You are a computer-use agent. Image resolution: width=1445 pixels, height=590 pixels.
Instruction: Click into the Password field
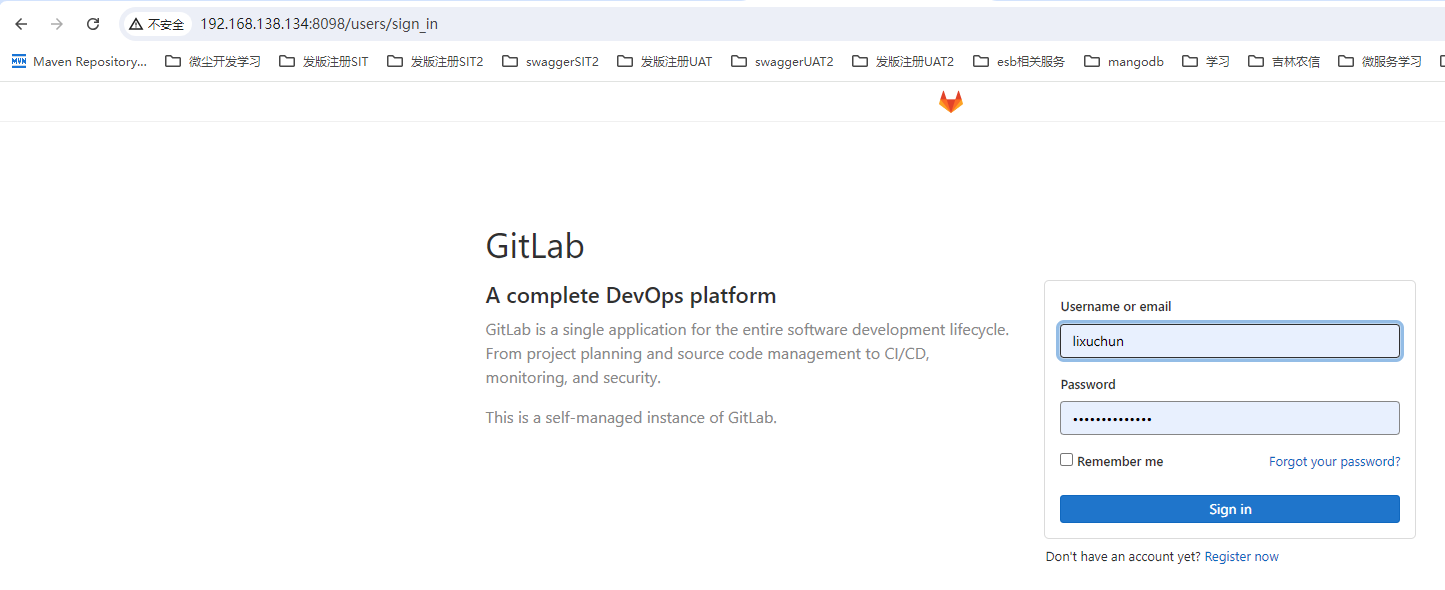[x=1229, y=418]
